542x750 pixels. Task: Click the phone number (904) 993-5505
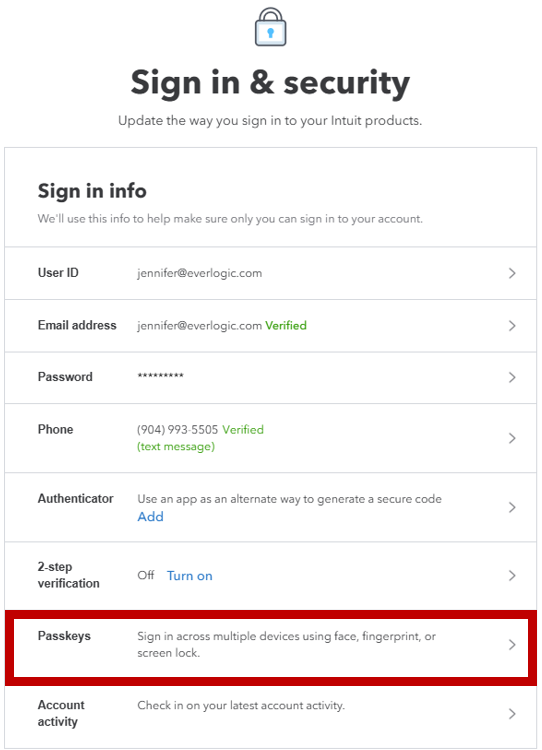(177, 430)
